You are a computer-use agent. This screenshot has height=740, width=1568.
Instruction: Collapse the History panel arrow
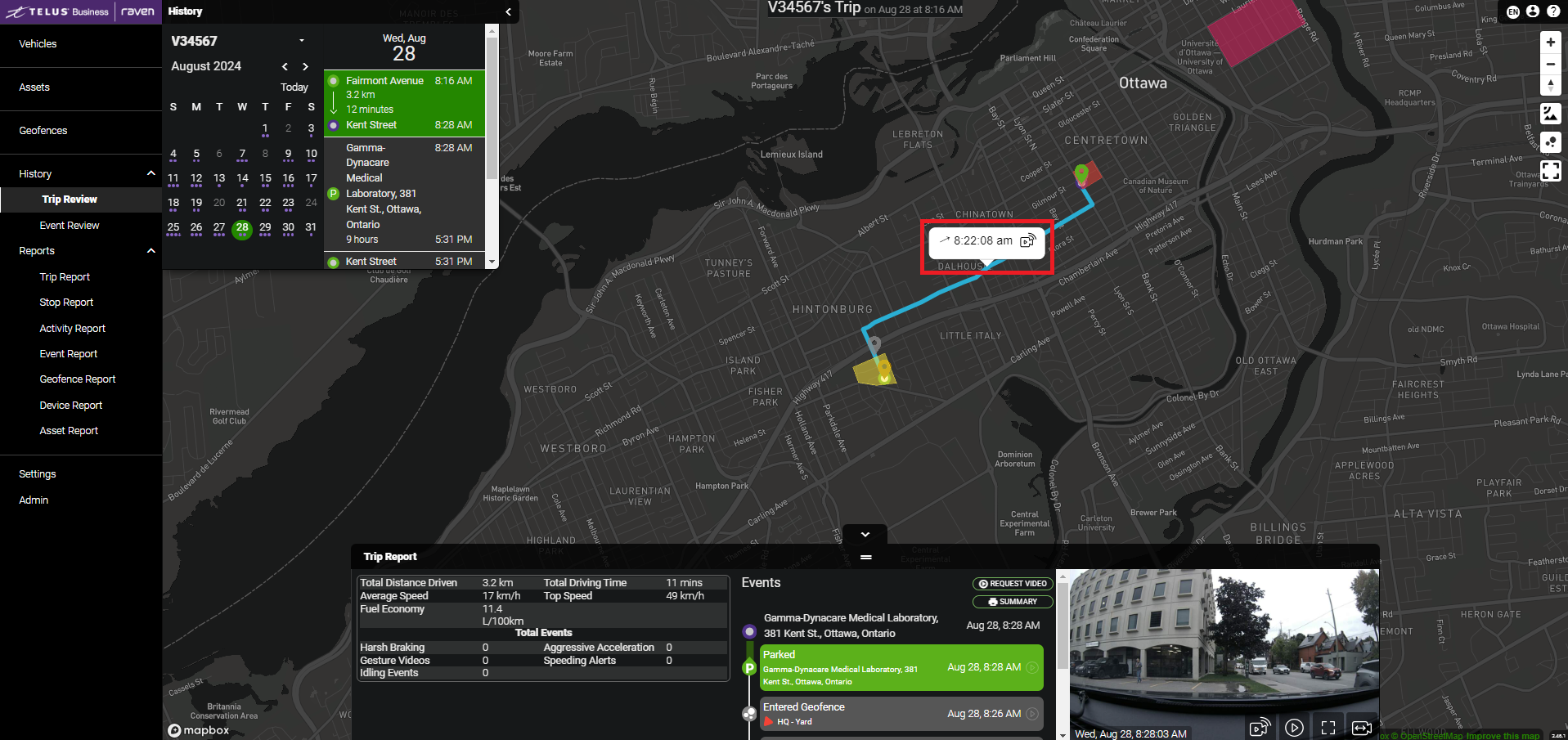[508, 11]
